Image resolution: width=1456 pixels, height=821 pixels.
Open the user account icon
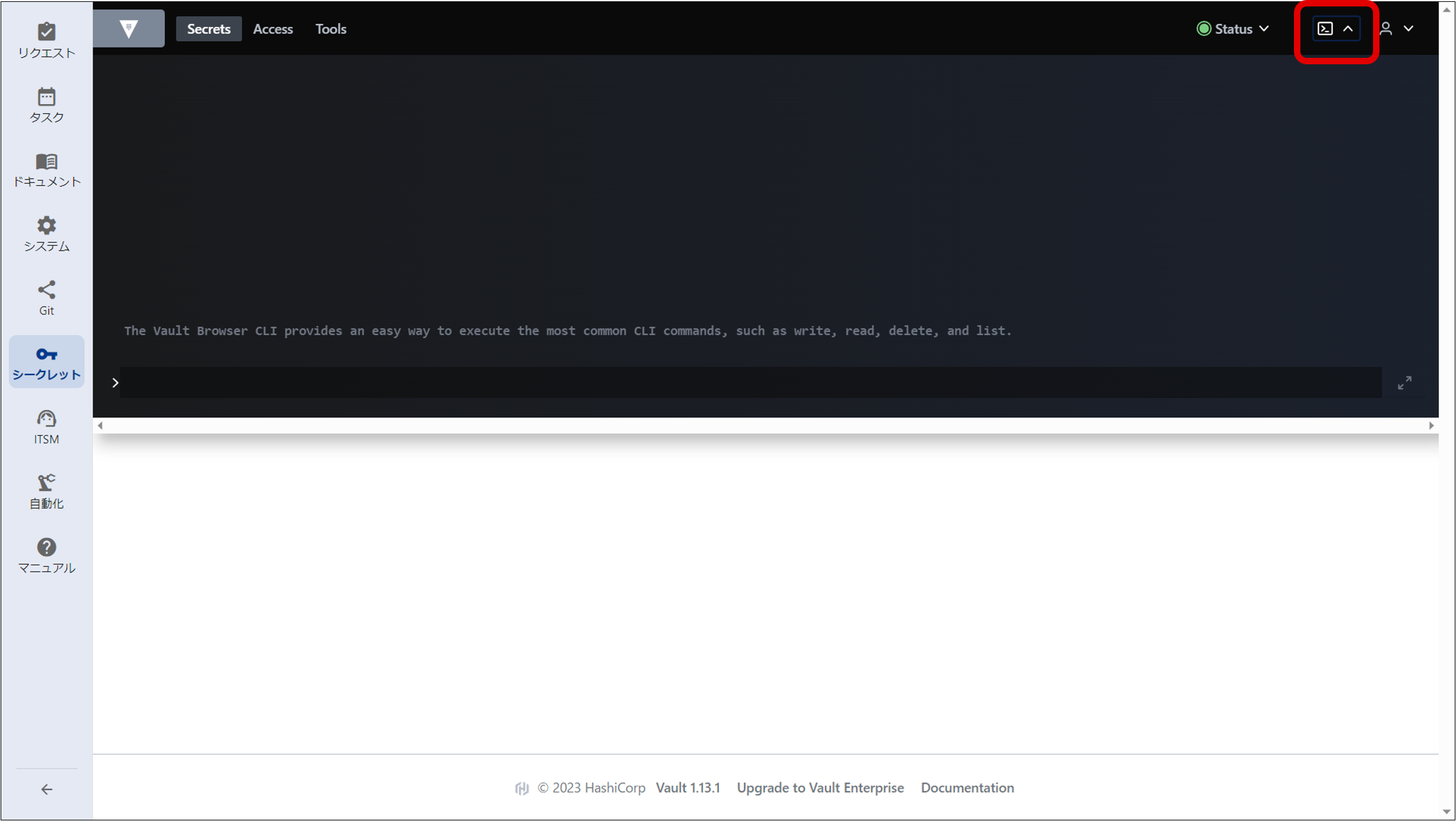[x=1387, y=28]
